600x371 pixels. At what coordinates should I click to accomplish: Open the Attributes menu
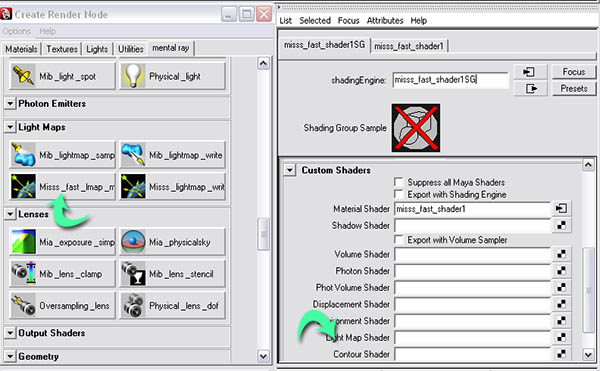pos(385,21)
